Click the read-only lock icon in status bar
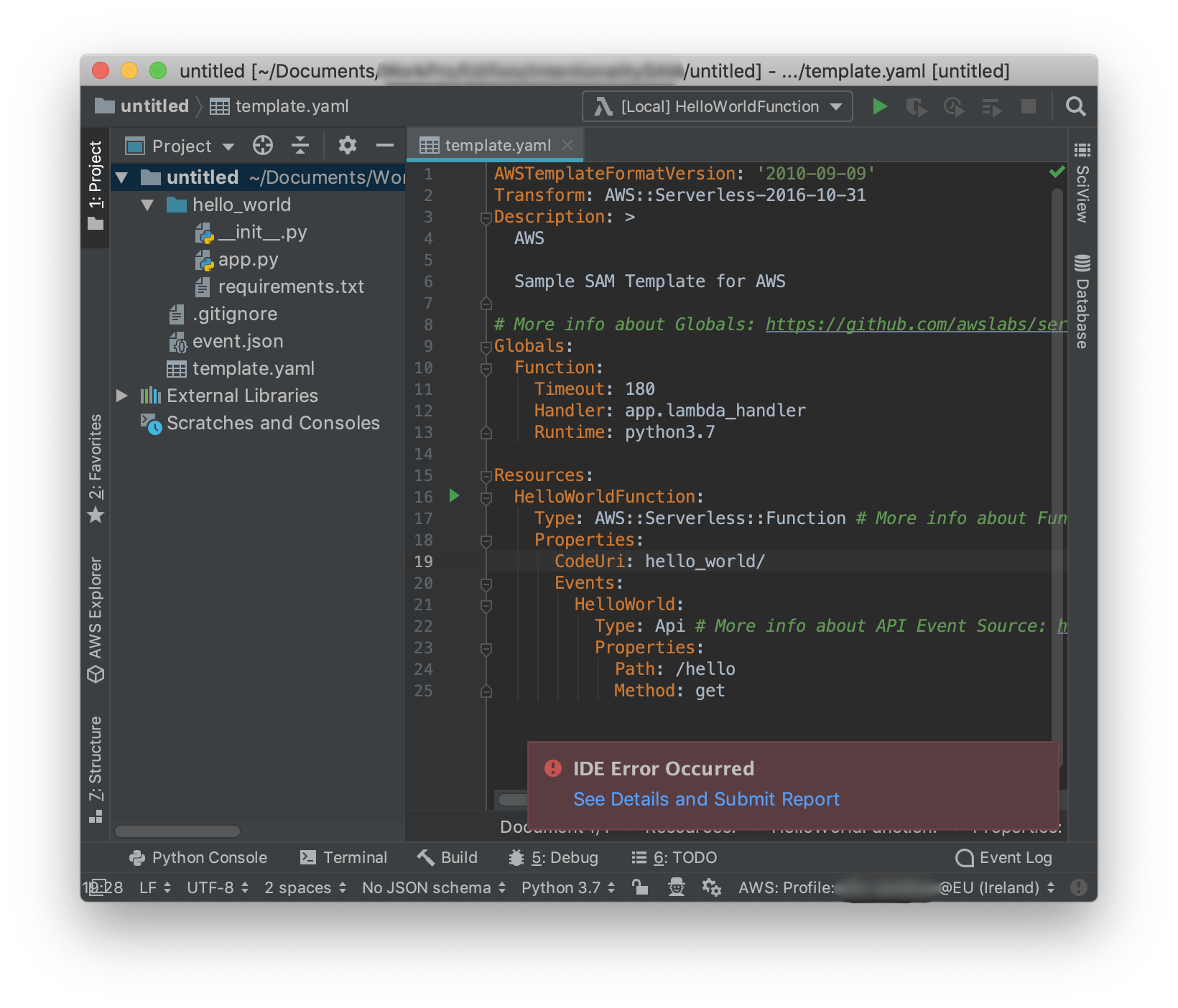Screen dimensions: 1178x1008 (639, 887)
